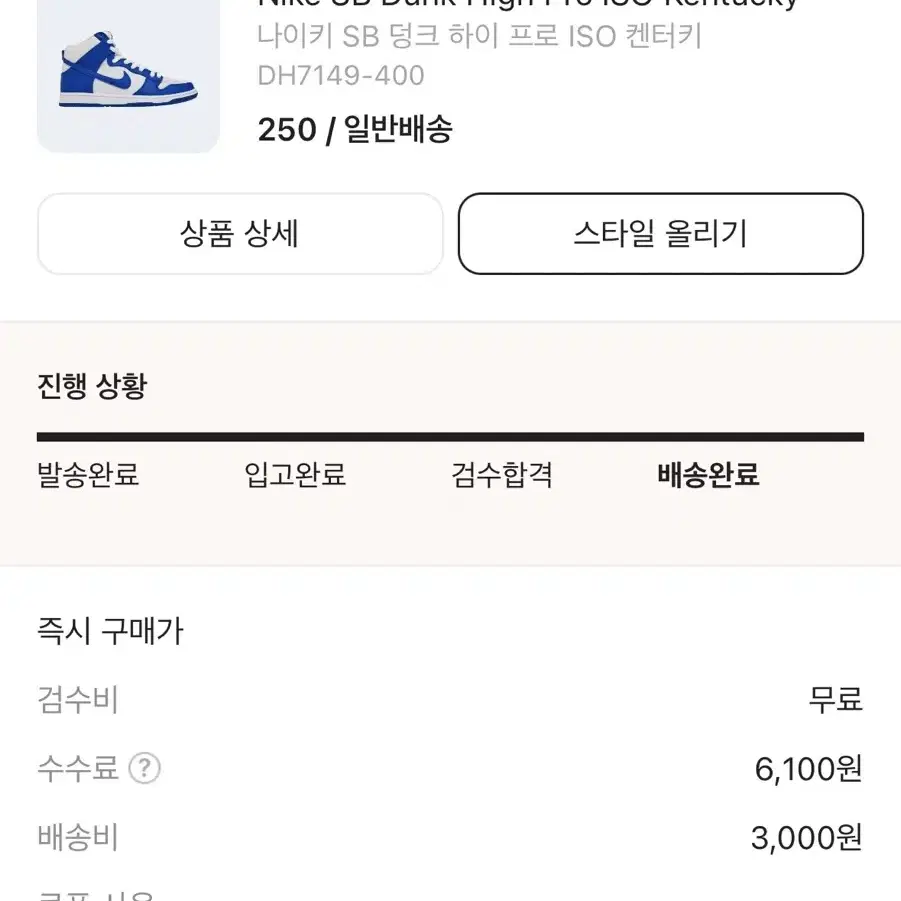This screenshot has height=901, width=901.
Task: Open the Nike SB Dunk sneaker thumbnail
Action: (x=128, y=75)
